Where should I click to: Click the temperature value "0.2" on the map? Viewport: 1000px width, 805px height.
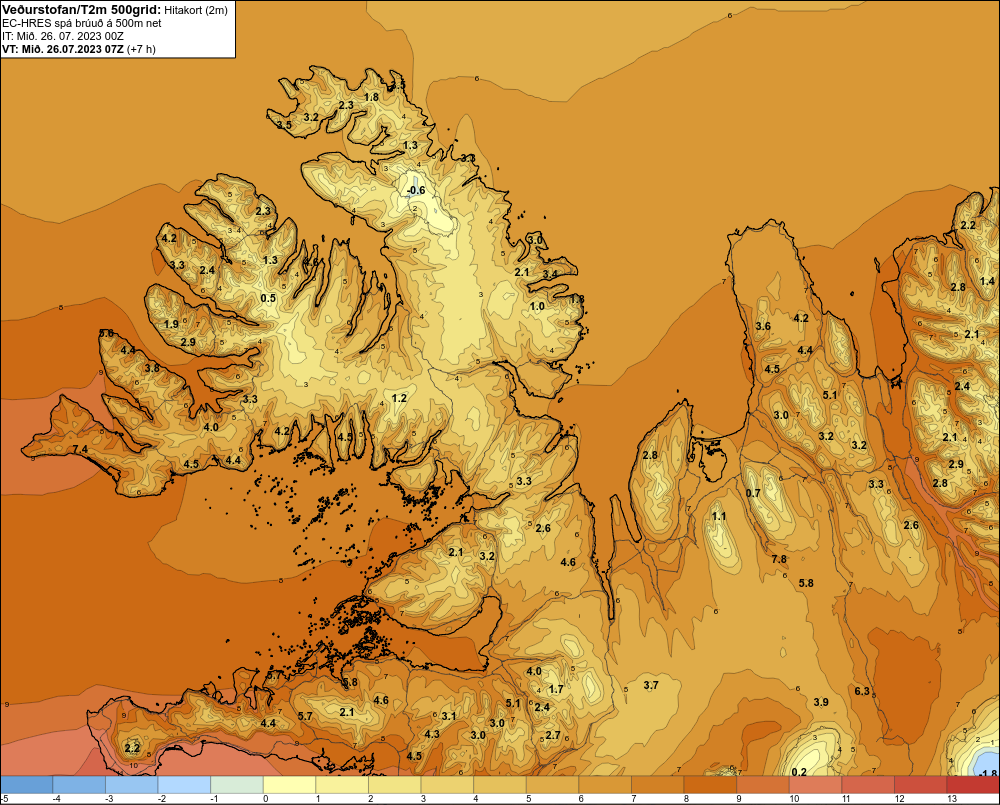[x=799, y=772]
